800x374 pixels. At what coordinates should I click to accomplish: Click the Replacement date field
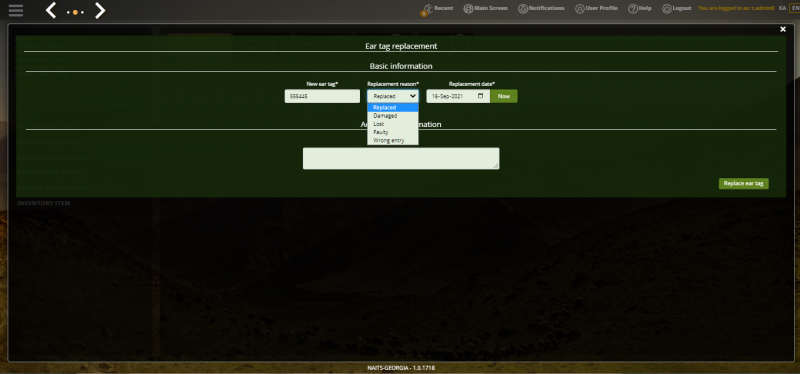click(x=458, y=96)
